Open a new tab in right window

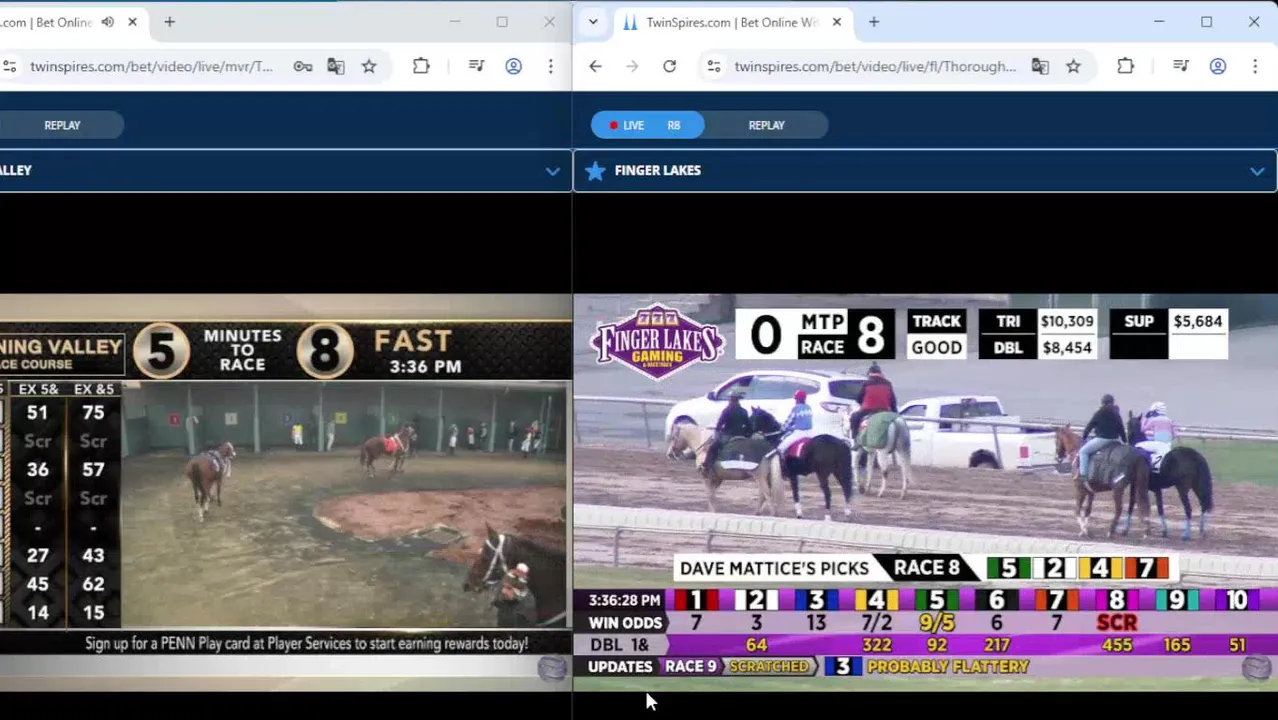tap(873, 22)
